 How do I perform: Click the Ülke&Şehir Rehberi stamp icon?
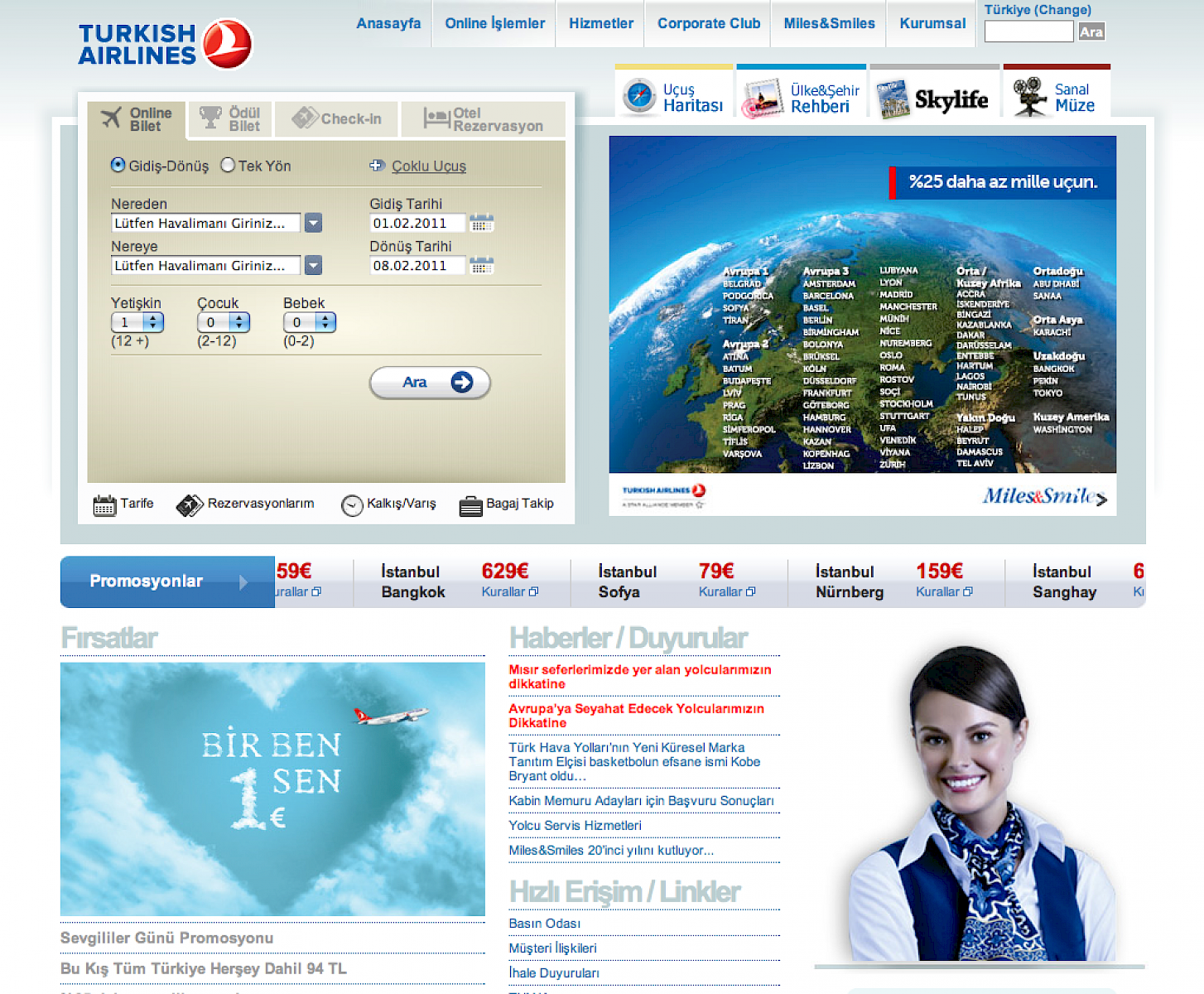point(762,99)
